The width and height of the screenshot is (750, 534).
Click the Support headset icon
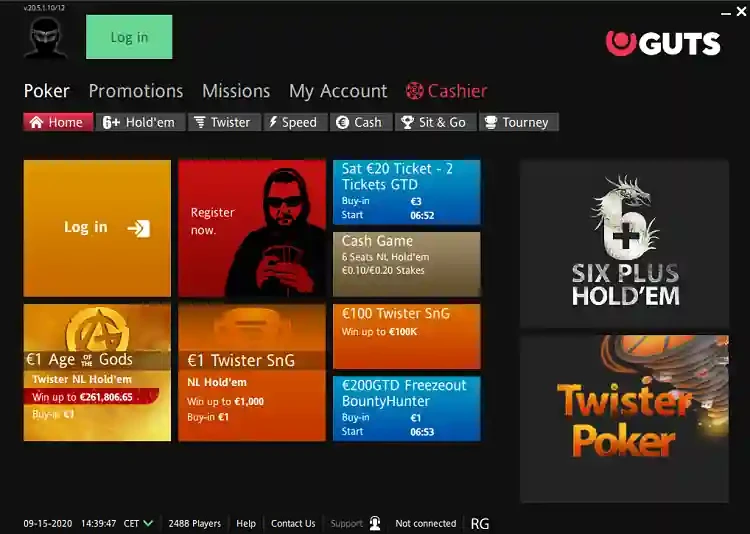(375, 523)
